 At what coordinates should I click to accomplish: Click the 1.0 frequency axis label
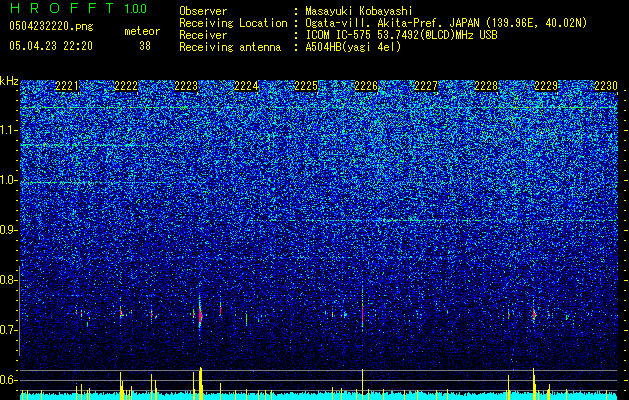(8, 180)
